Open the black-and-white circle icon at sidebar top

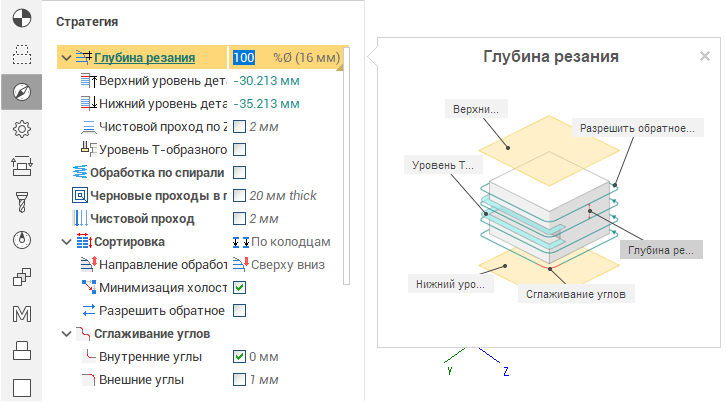coord(21,18)
